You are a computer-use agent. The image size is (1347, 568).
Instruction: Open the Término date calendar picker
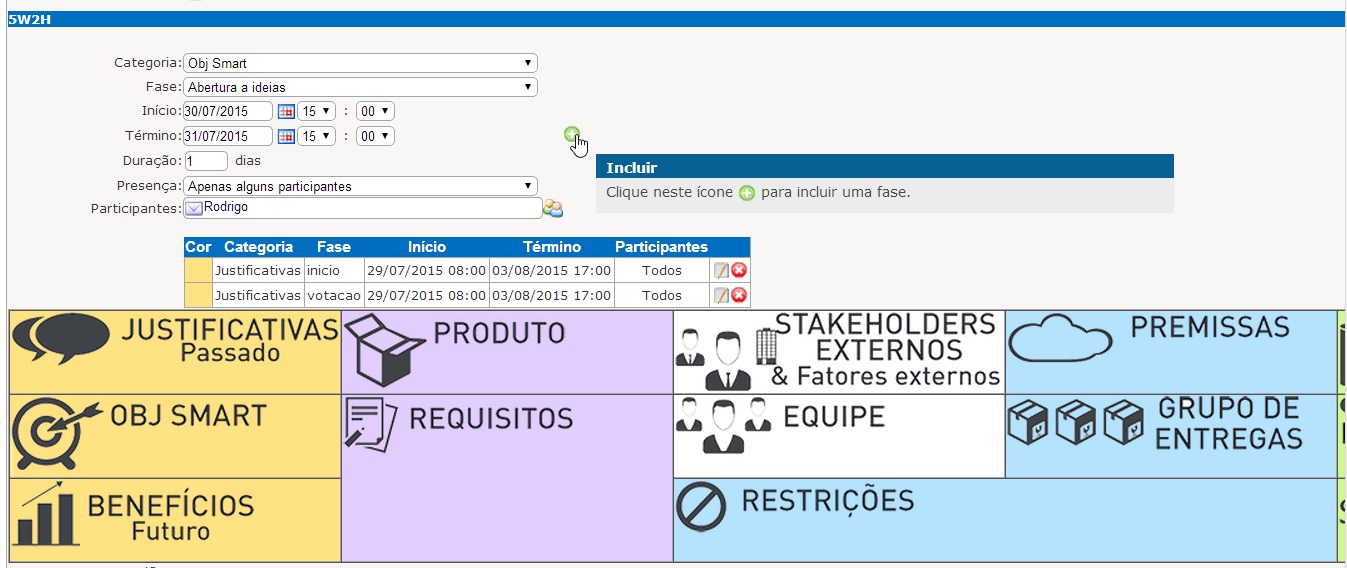[x=285, y=136]
